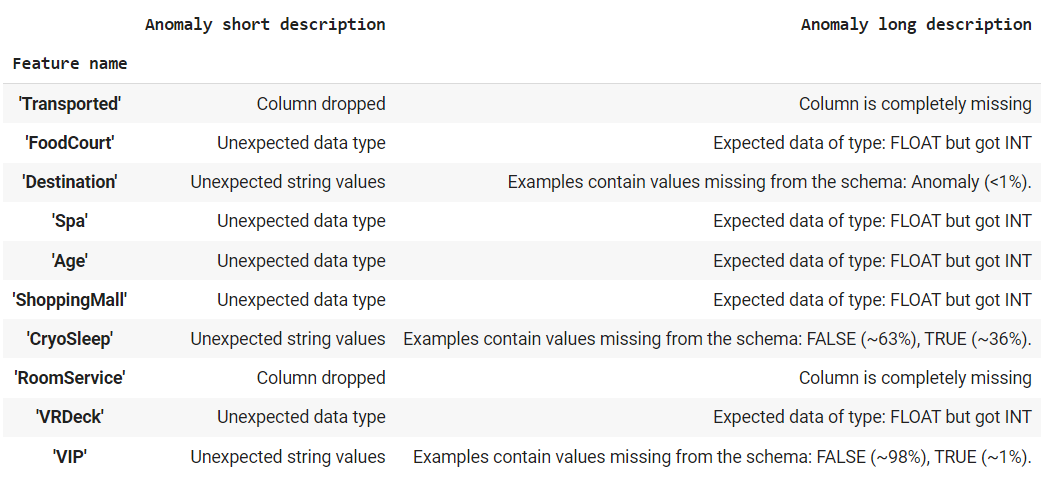Click 'Column is completely missing' for RoomService

(x=915, y=378)
